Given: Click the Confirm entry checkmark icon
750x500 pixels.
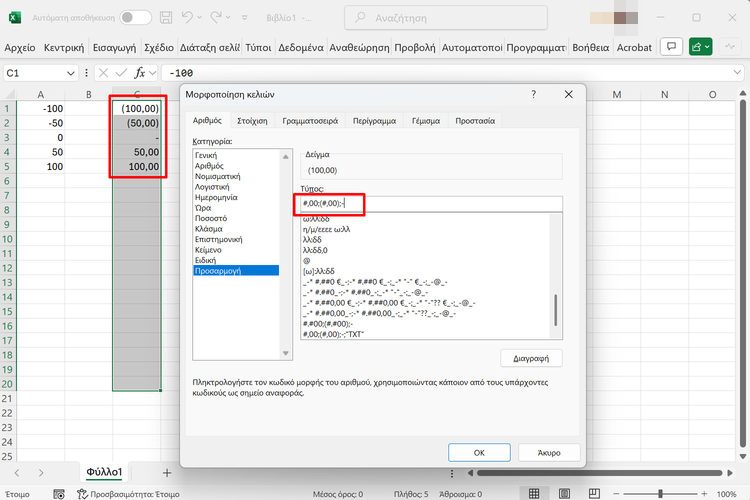Looking at the screenshot, I should [x=121, y=73].
